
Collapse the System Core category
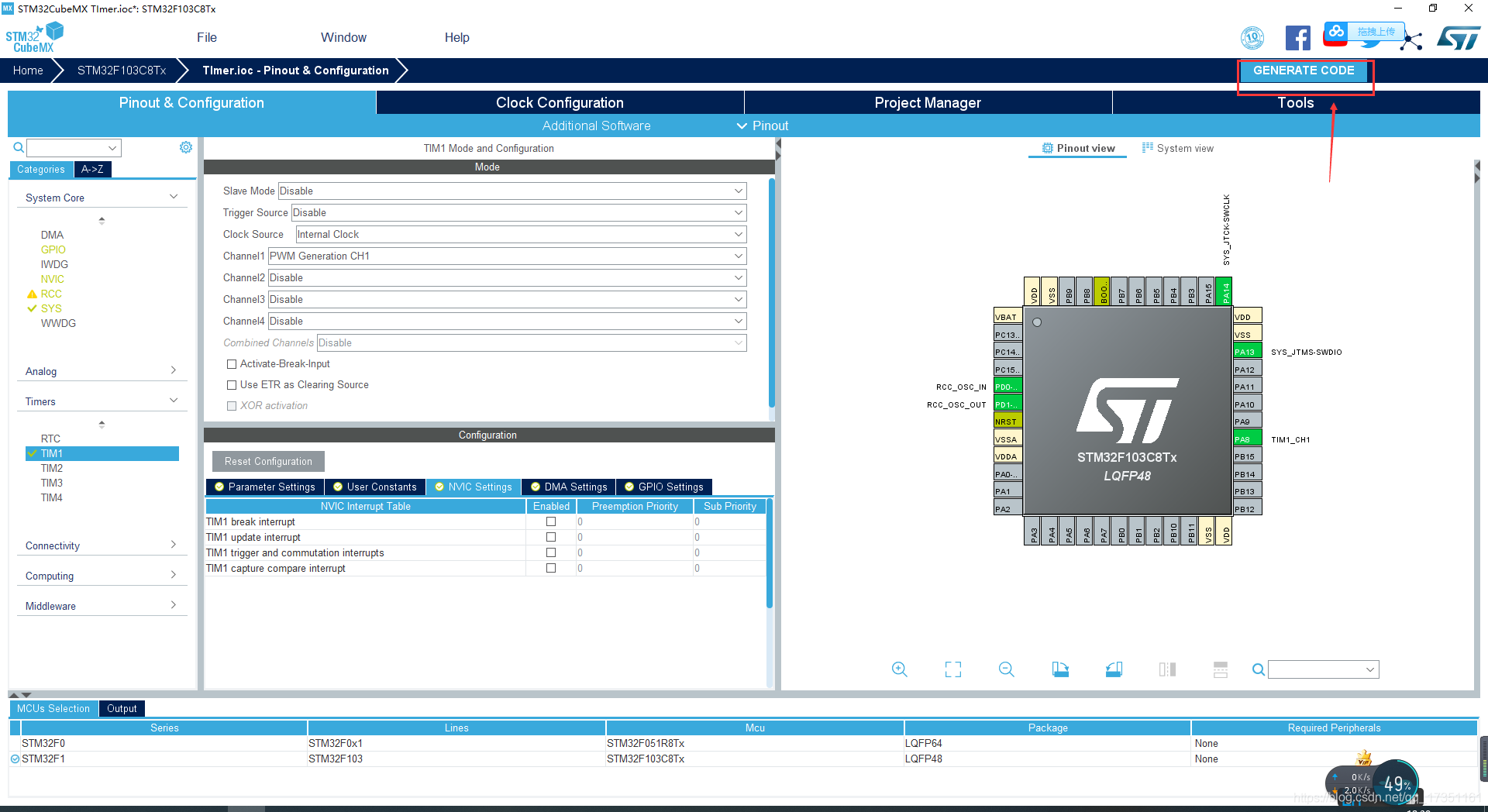(102, 198)
